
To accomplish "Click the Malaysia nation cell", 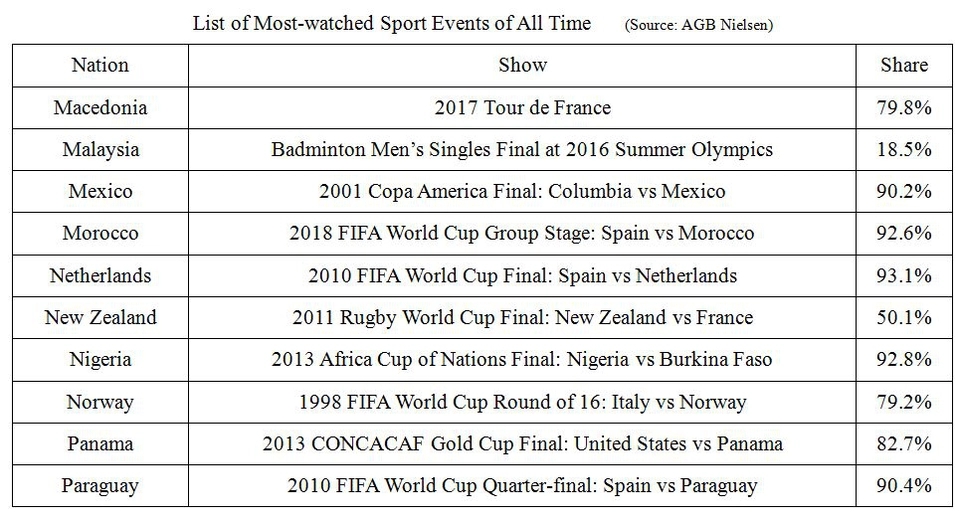I will click(100, 150).
